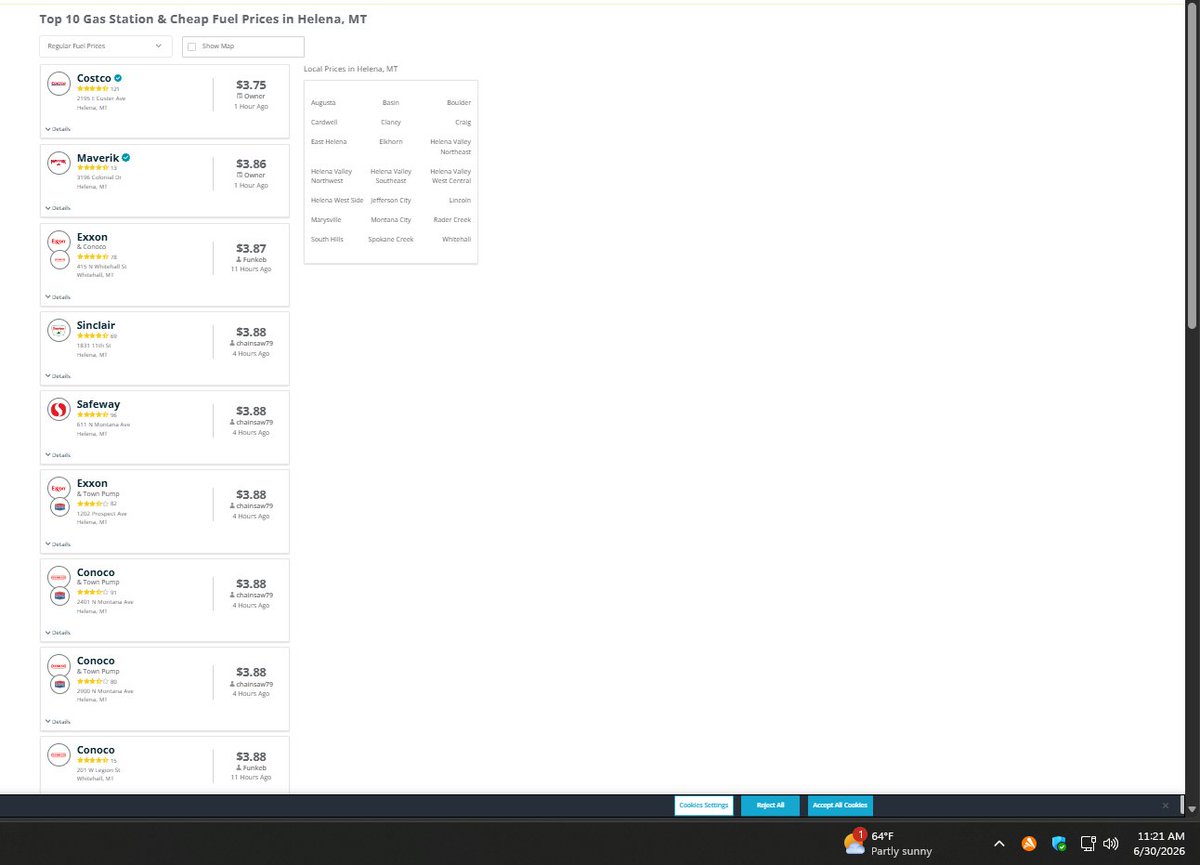This screenshot has width=1200, height=865.
Task: Click Conoco logo at 2900 N Montana Ave
Action: coord(59,665)
